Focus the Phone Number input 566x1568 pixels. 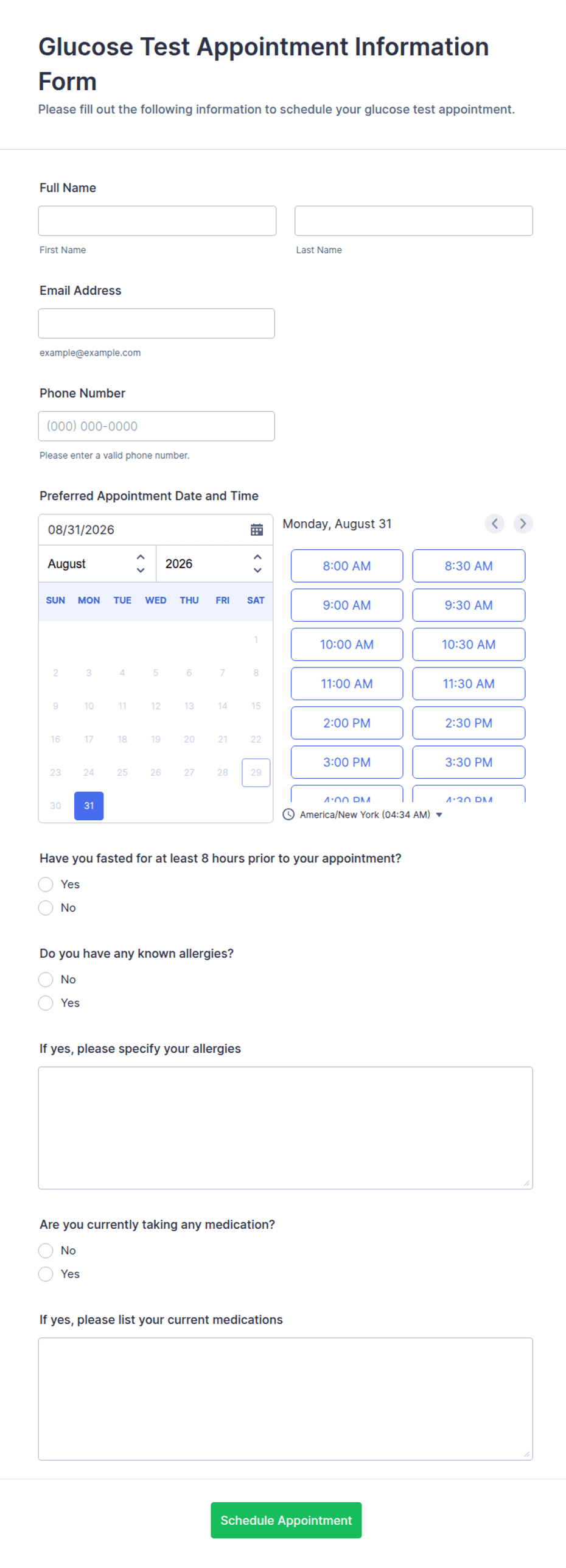[x=156, y=426]
